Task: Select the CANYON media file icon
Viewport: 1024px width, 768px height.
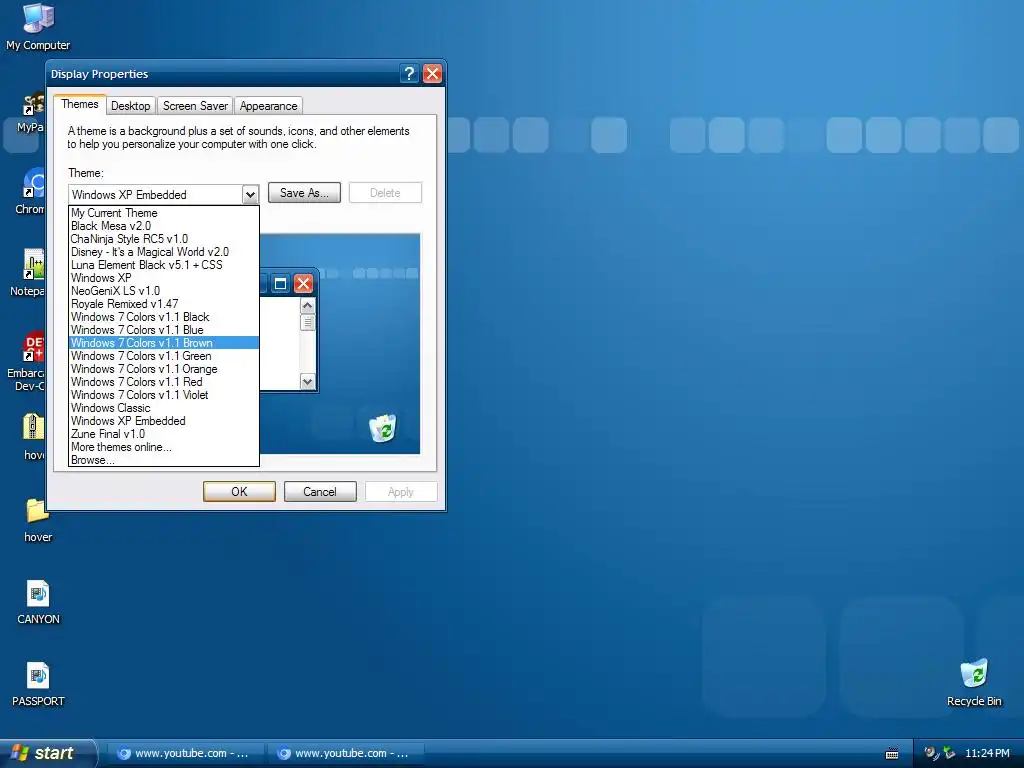Action: coord(38,602)
